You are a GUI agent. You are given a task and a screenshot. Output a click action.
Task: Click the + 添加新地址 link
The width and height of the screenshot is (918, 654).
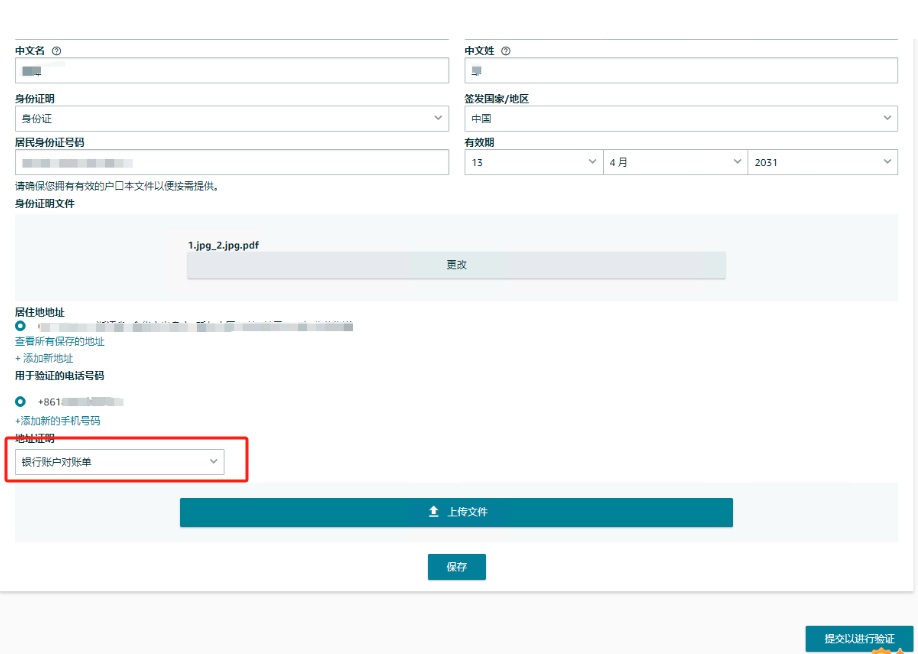pos(44,358)
